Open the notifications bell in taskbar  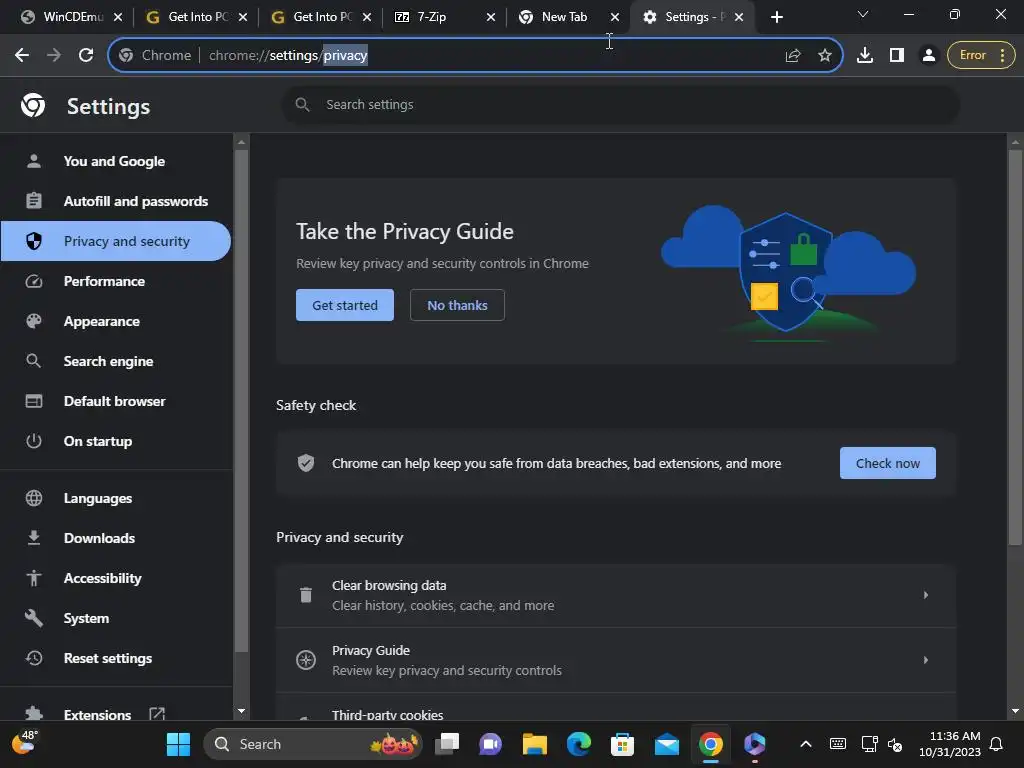point(997,744)
